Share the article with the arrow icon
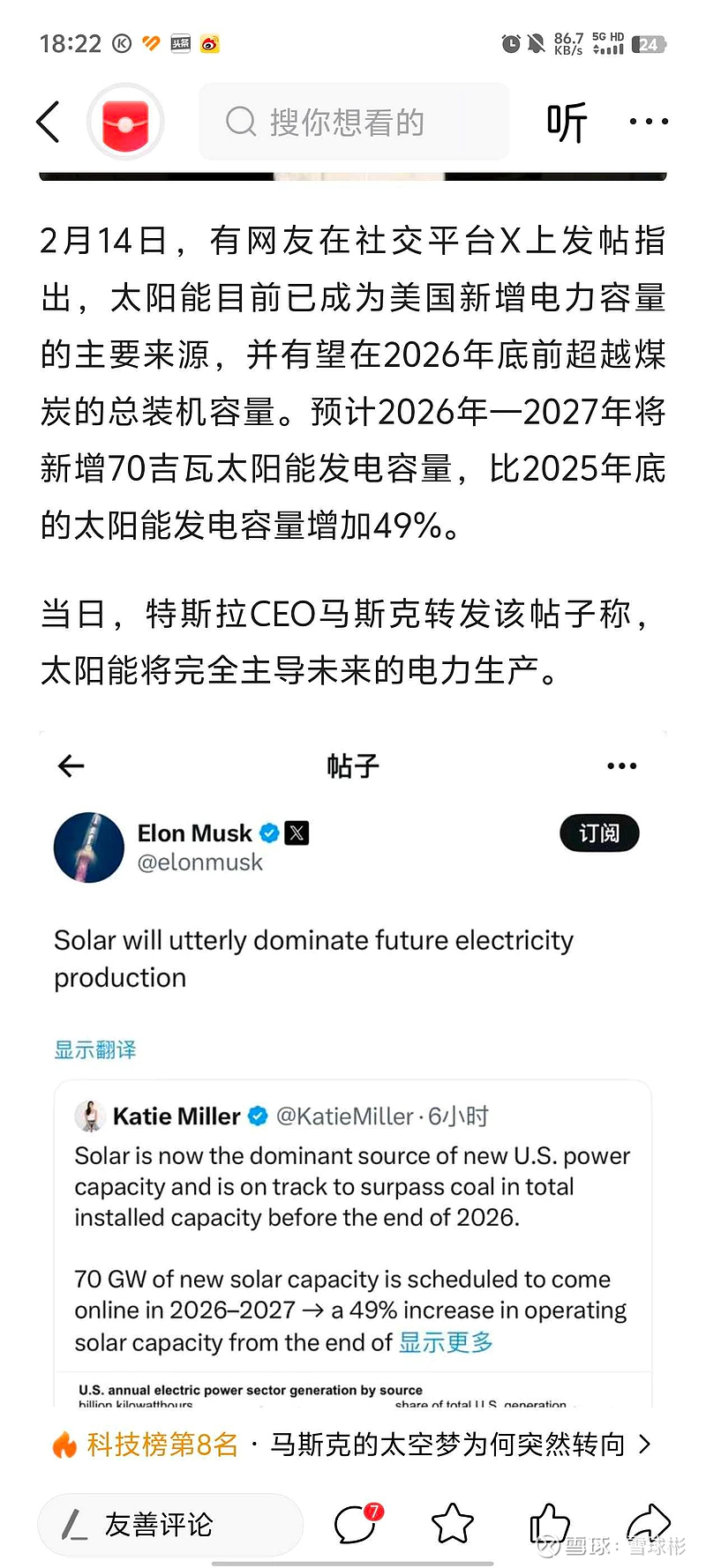This screenshot has height=1568, width=706. 648,1523
